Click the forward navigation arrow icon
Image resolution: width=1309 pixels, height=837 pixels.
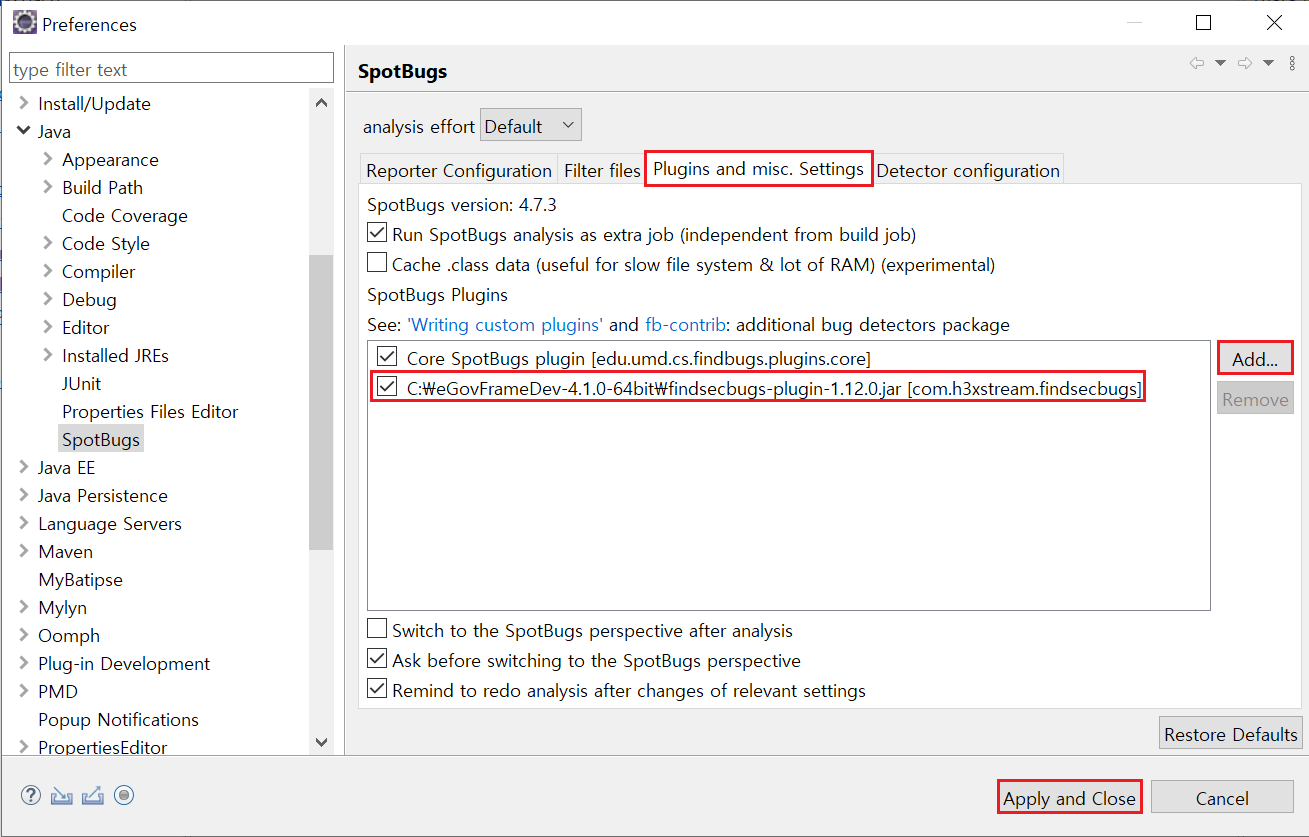[1245, 63]
